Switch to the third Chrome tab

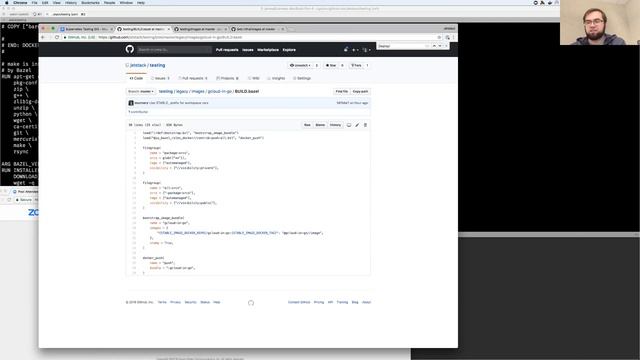200,29
